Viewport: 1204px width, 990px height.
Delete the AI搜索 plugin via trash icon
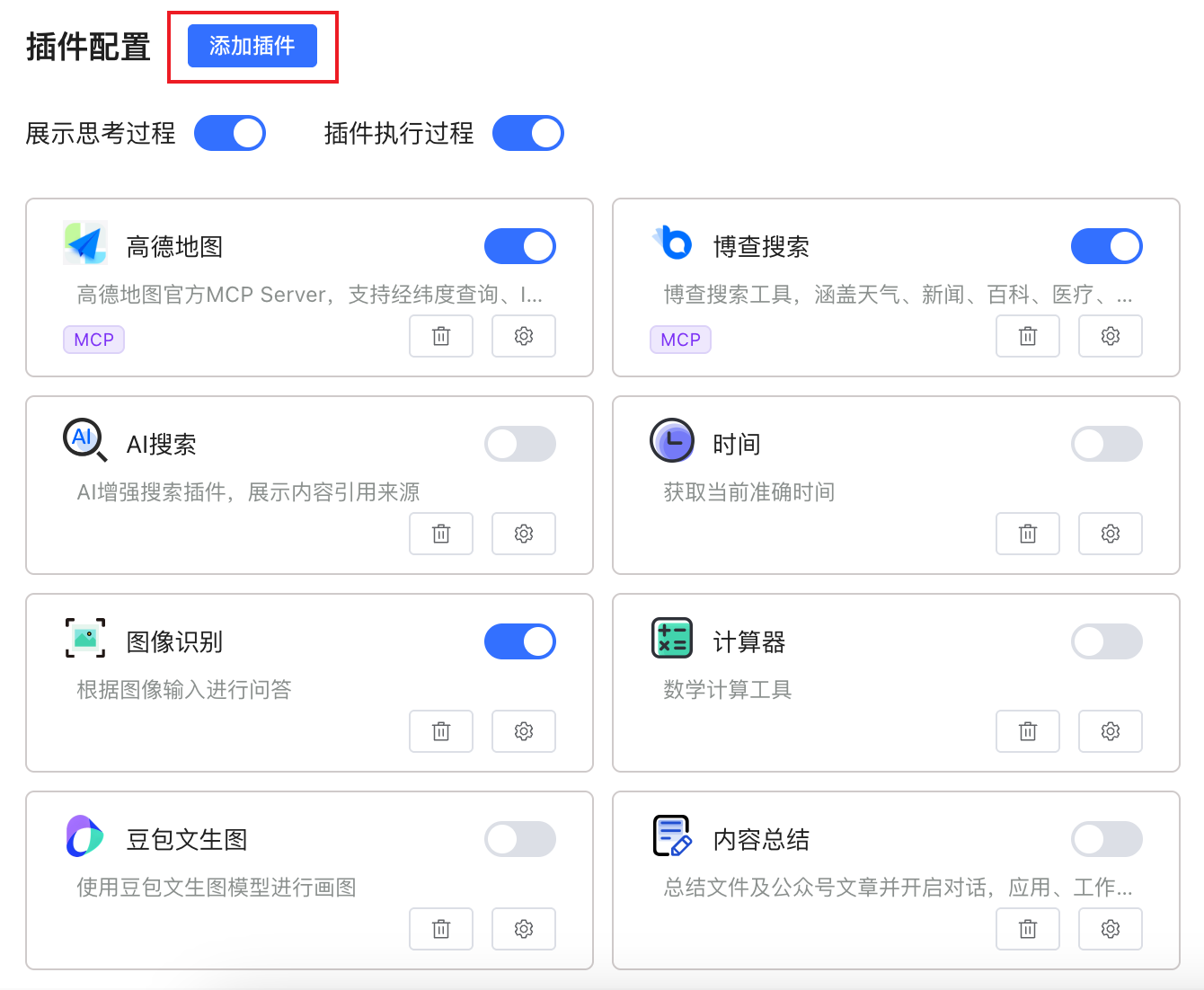441,534
